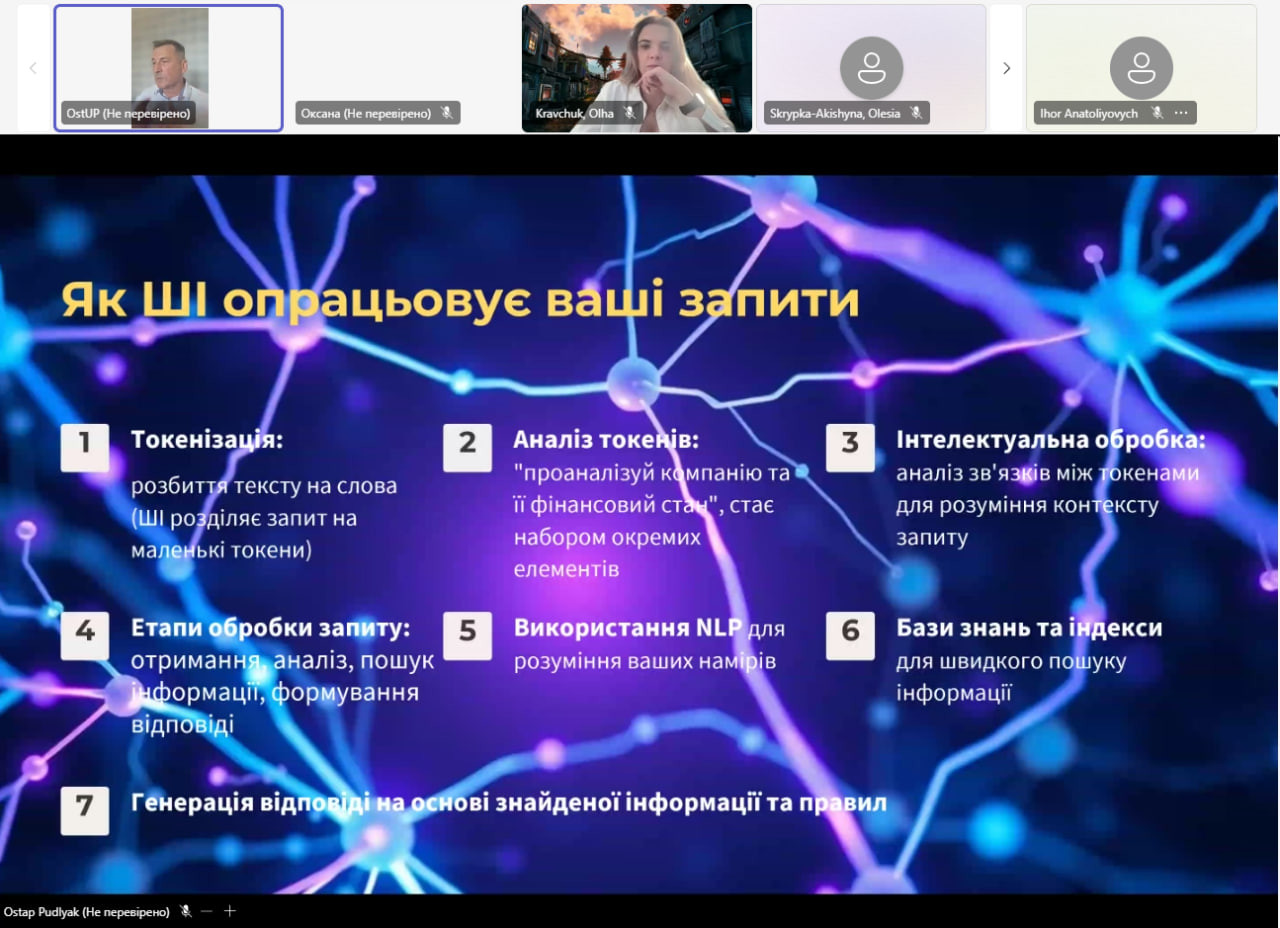1280x928 pixels.
Task: Click avatar of Skrypka-Akishyna, Olesia
Action: click(872, 68)
